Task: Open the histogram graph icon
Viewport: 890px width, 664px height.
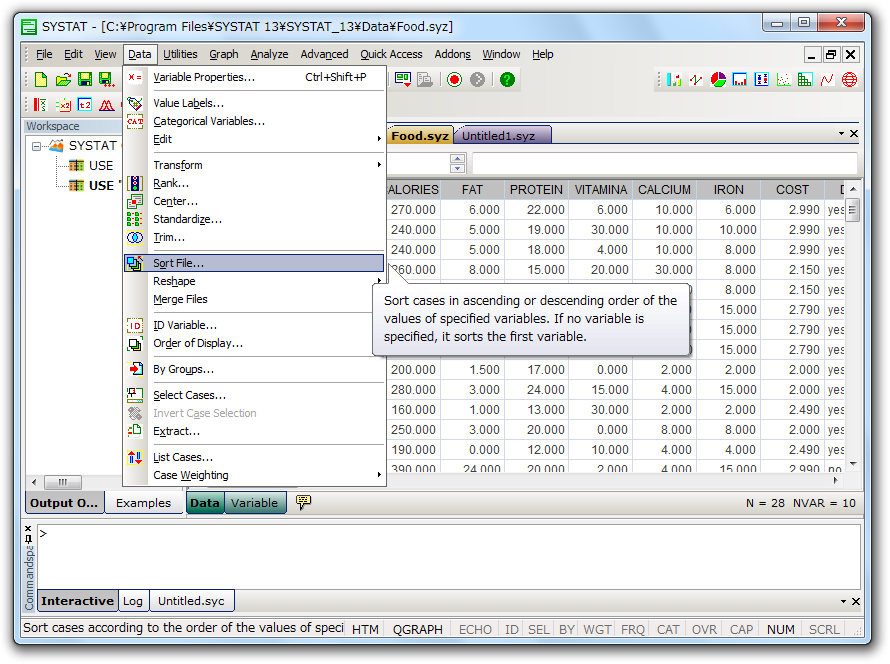Action: click(x=740, y=80)
